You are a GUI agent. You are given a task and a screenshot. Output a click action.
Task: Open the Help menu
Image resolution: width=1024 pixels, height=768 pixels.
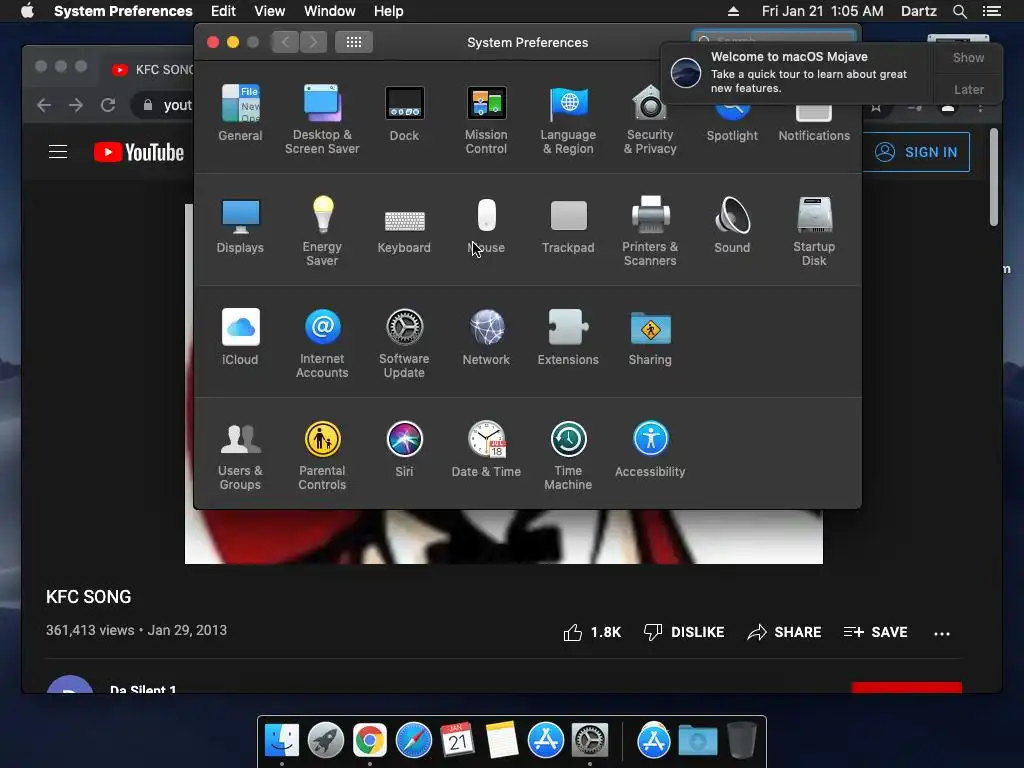click(389, 11)
